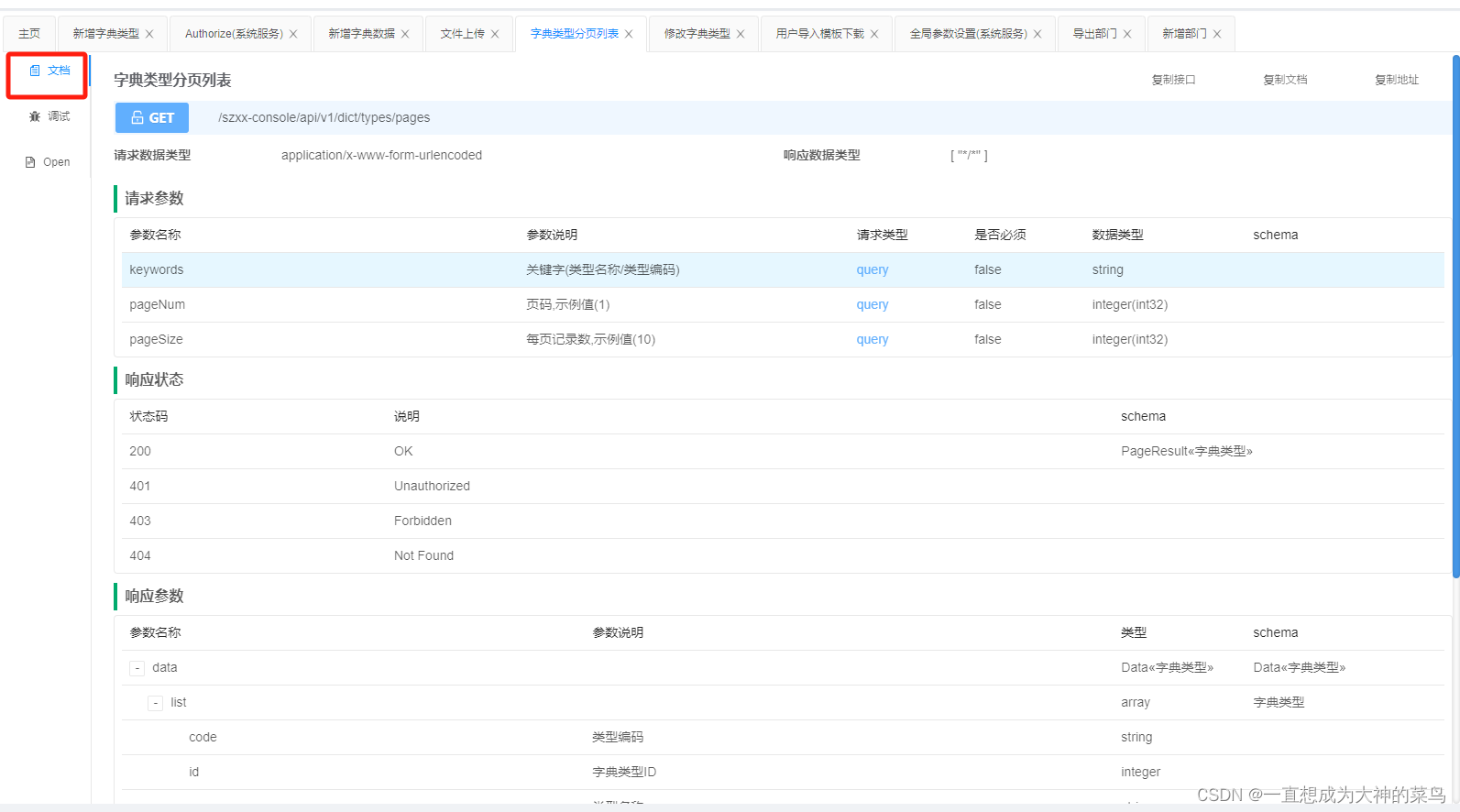Click integer(int32) in pageNum row

tap(1129, 304)
